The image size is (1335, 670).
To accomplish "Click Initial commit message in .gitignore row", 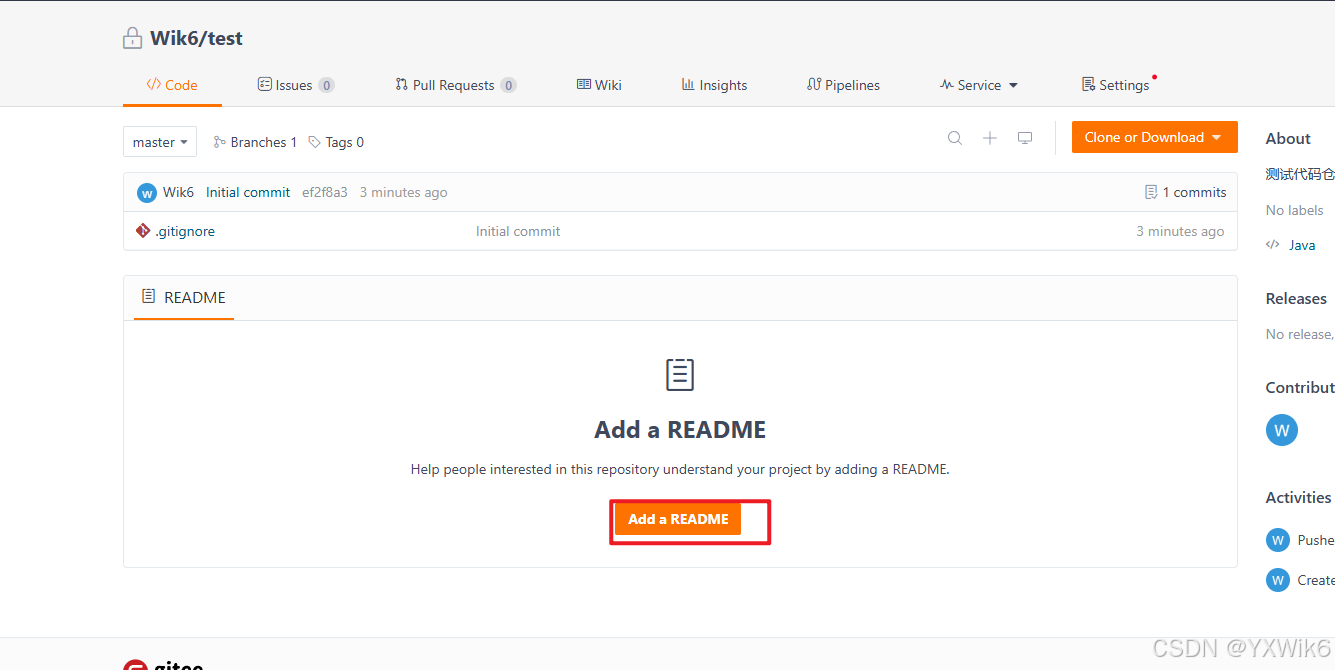I will coord(518,231).
